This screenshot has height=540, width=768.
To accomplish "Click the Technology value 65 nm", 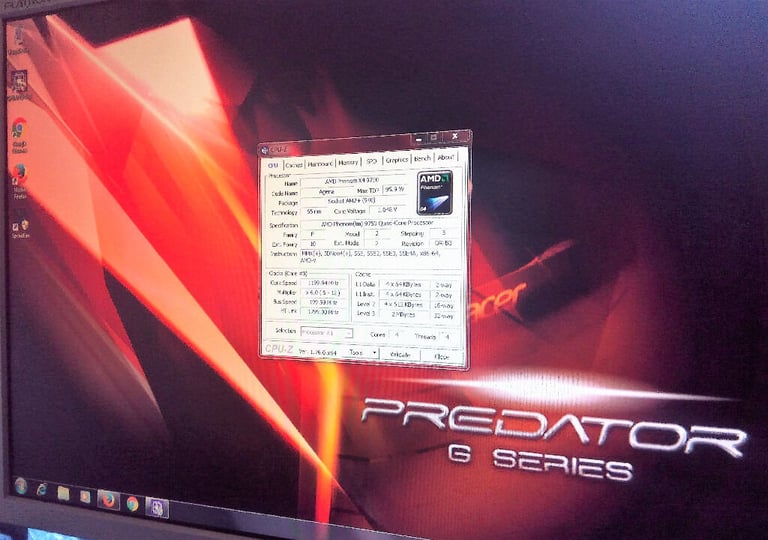I will coord(314,212).
